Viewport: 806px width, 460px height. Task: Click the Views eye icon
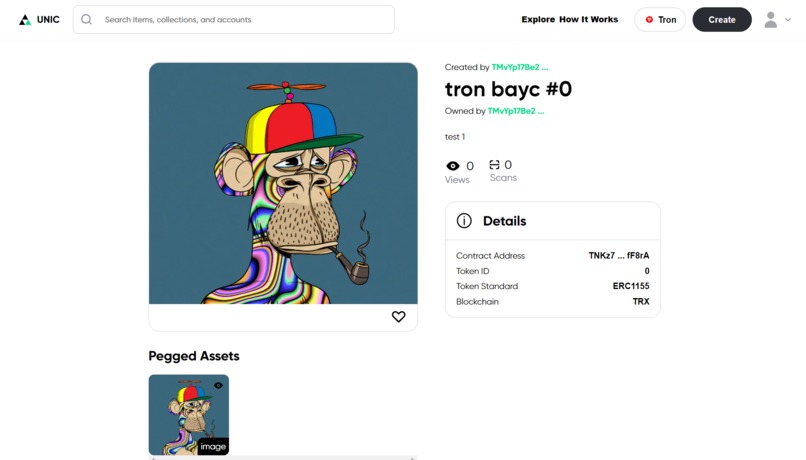pyautogui.click(x=453, y=166)
